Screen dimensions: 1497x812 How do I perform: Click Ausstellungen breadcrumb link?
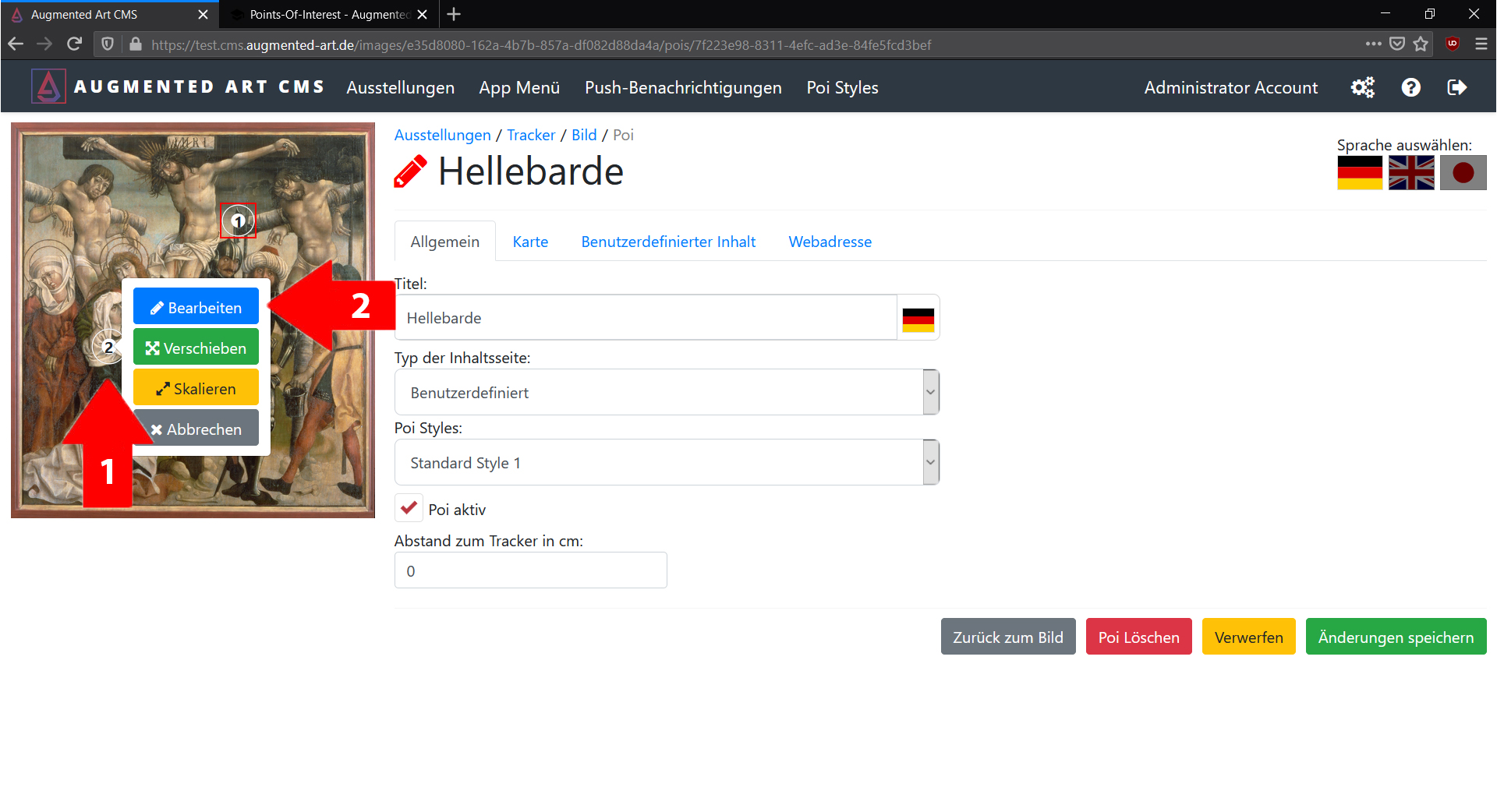(442, 135)
